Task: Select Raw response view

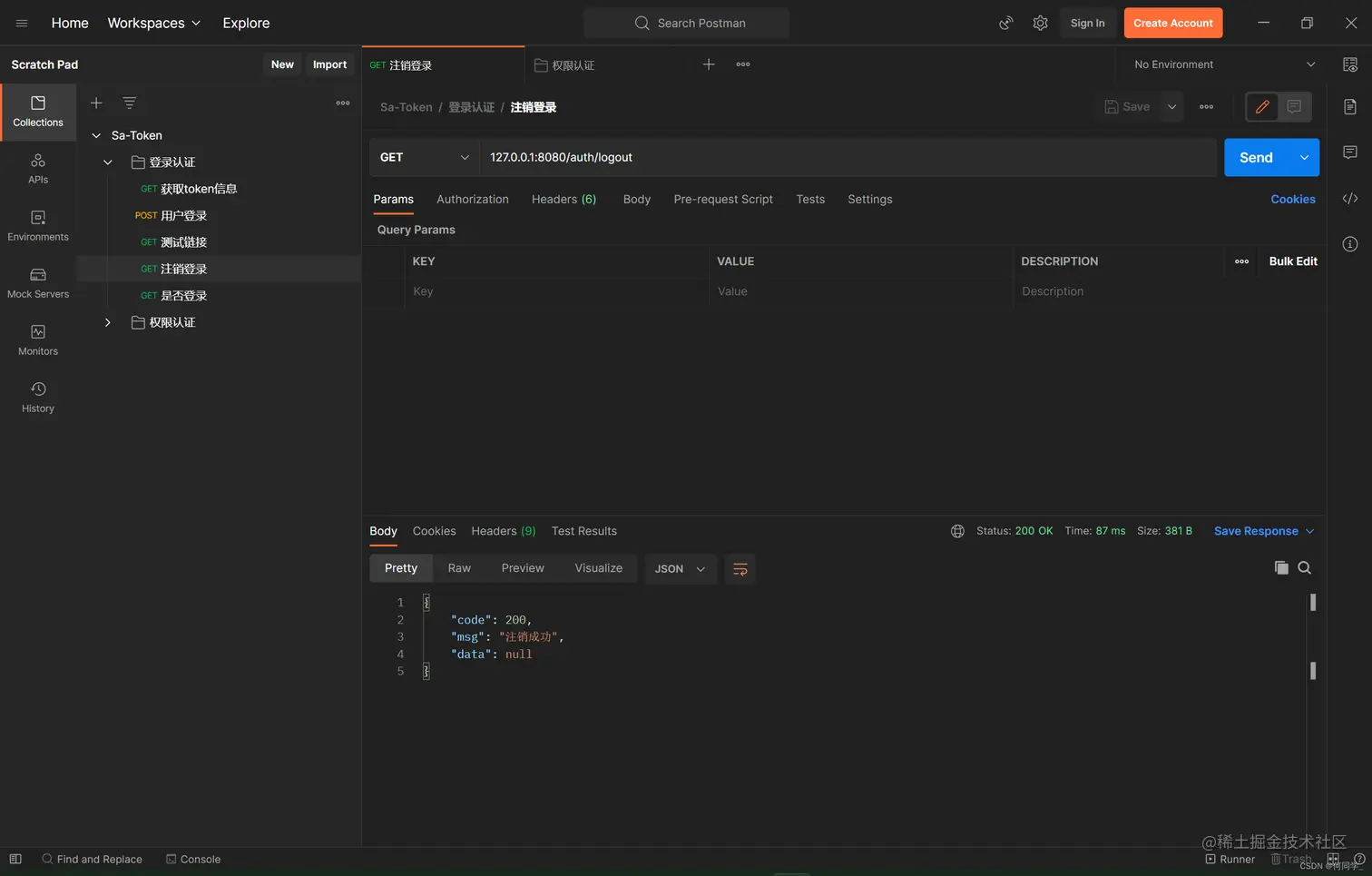Action: pyautogui.click(x=459, y=568)
